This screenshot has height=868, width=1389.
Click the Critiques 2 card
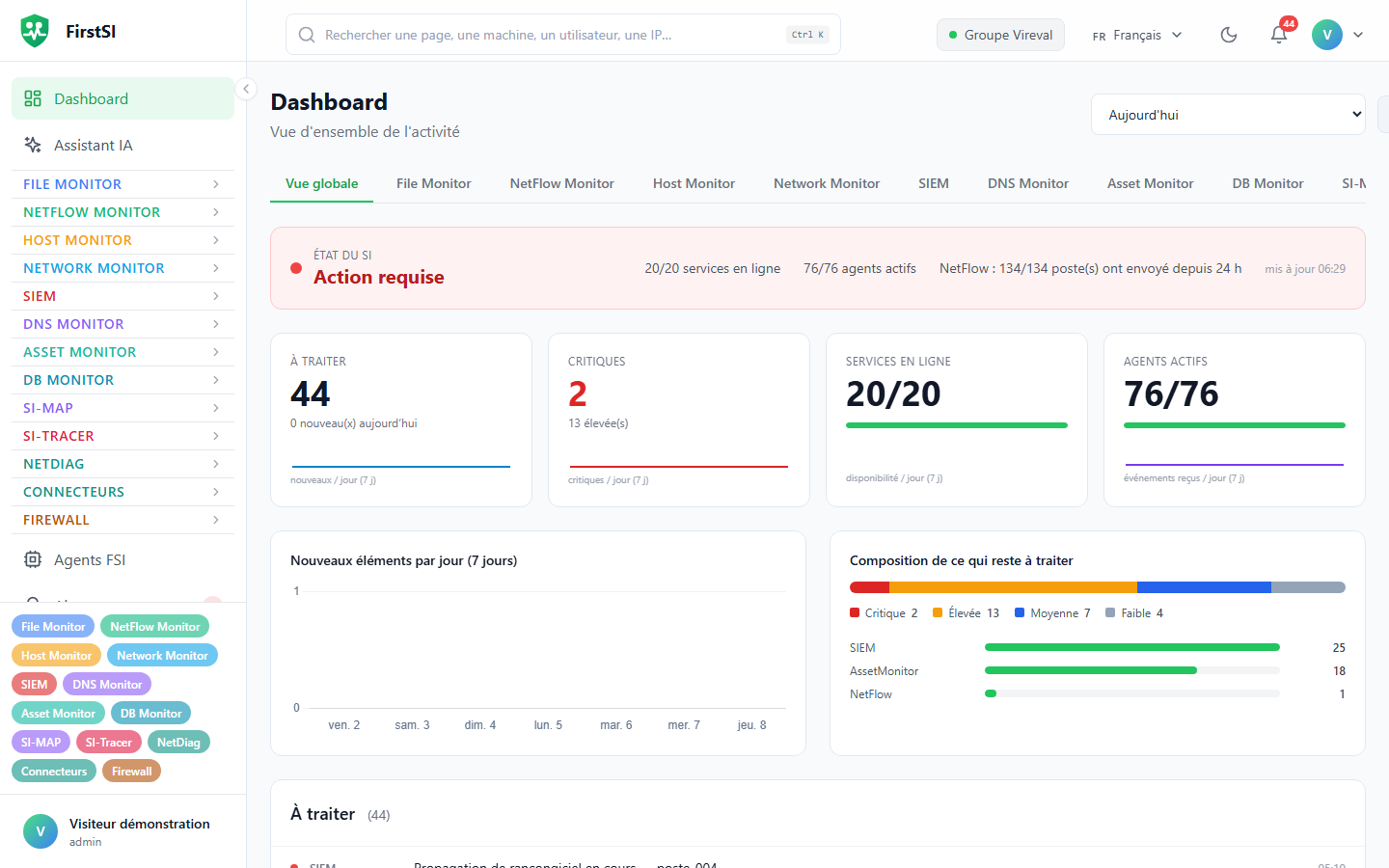coord(679,420)
